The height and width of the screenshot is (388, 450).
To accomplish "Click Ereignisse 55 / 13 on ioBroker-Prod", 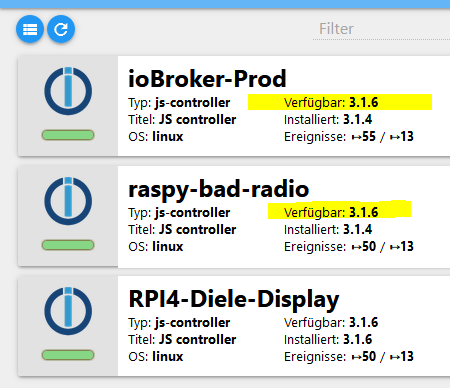I will [349, 136].
